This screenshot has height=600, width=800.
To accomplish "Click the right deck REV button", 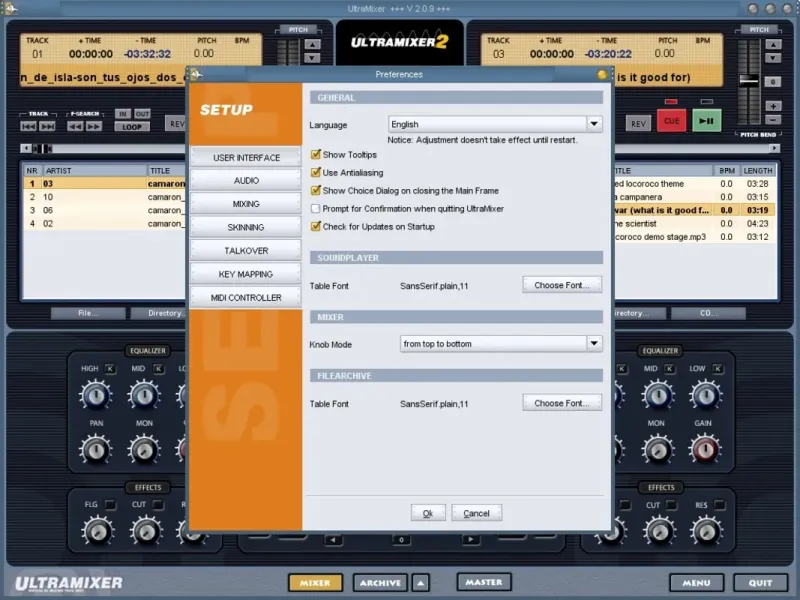I will (x=638, y=123).
